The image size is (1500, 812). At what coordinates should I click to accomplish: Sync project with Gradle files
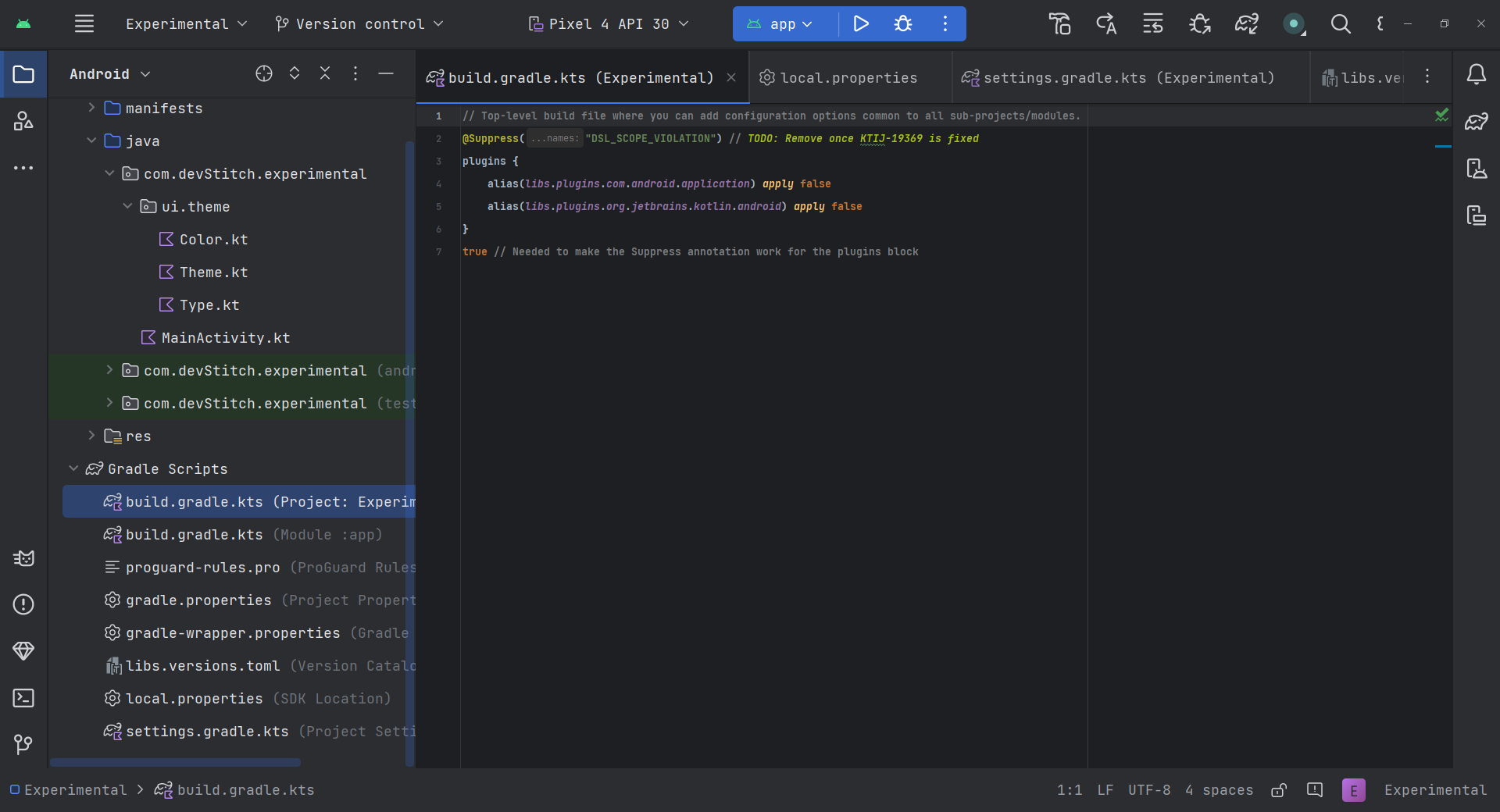(x=1247, y=24)
